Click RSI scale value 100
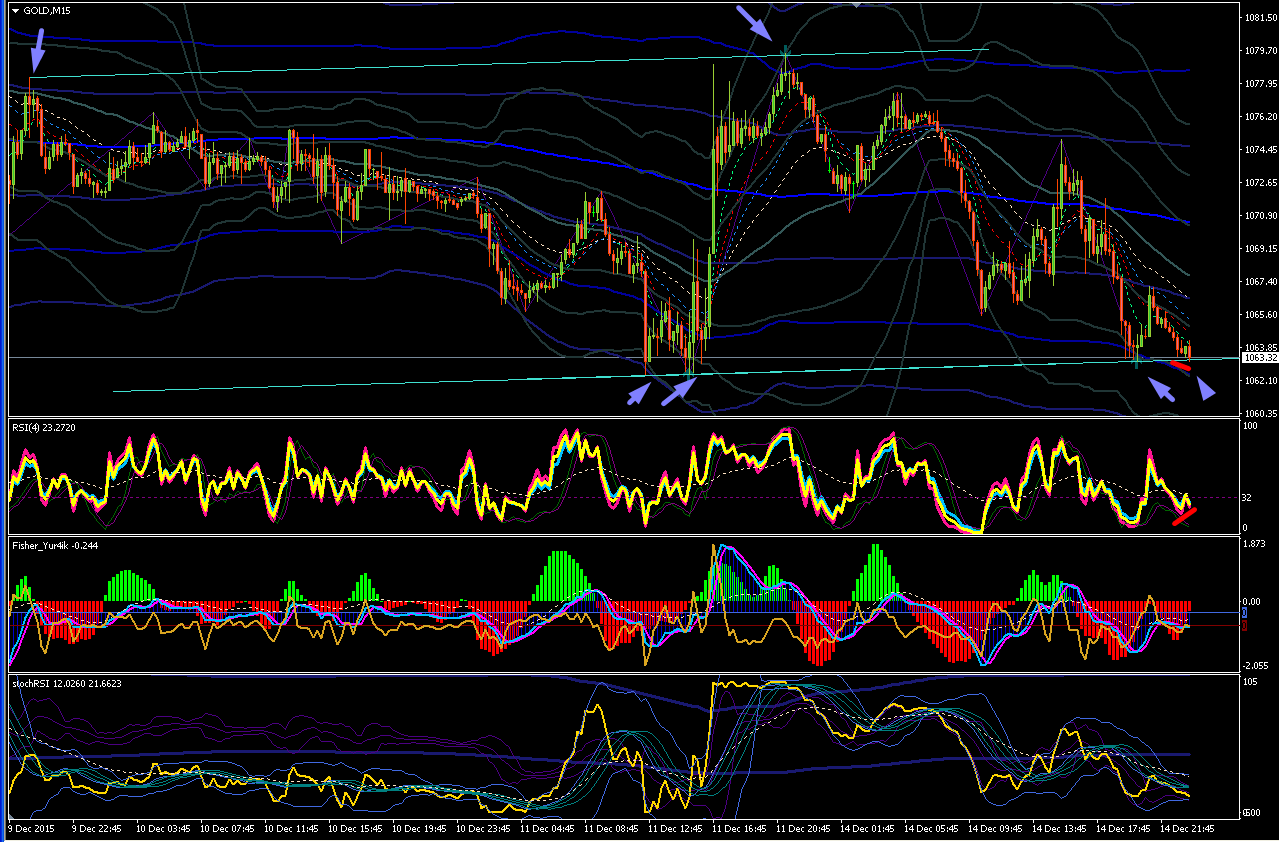The image size is (1279, 842). tap(1251, 426)
